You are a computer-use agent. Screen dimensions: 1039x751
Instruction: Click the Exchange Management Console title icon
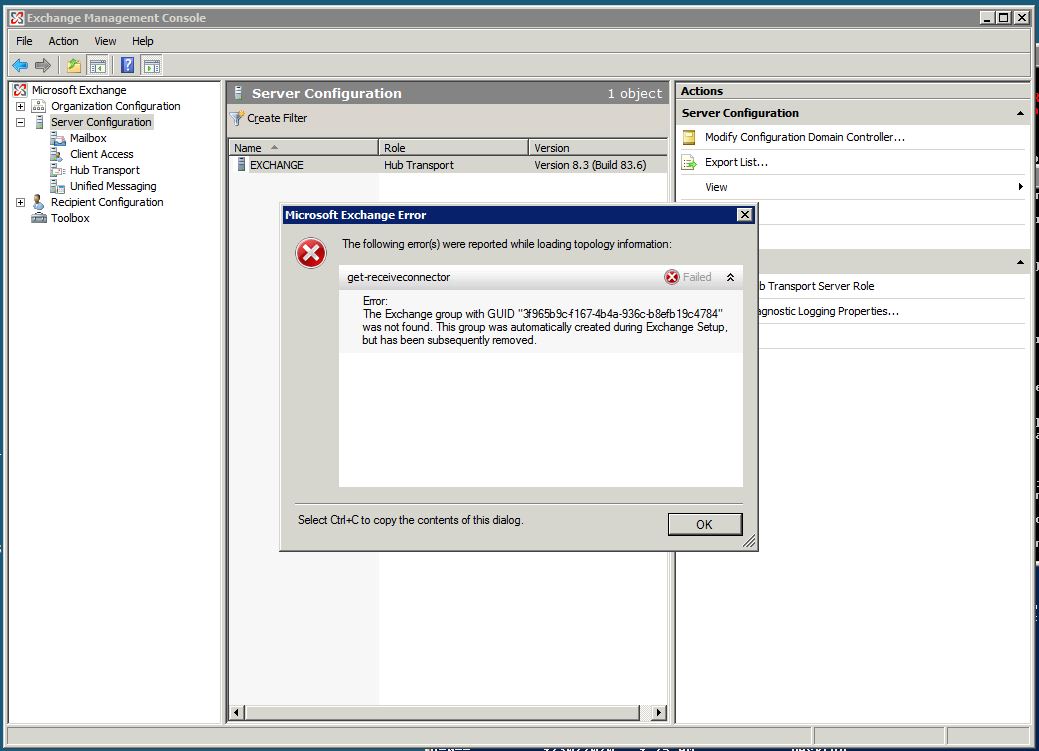point(17,18)
